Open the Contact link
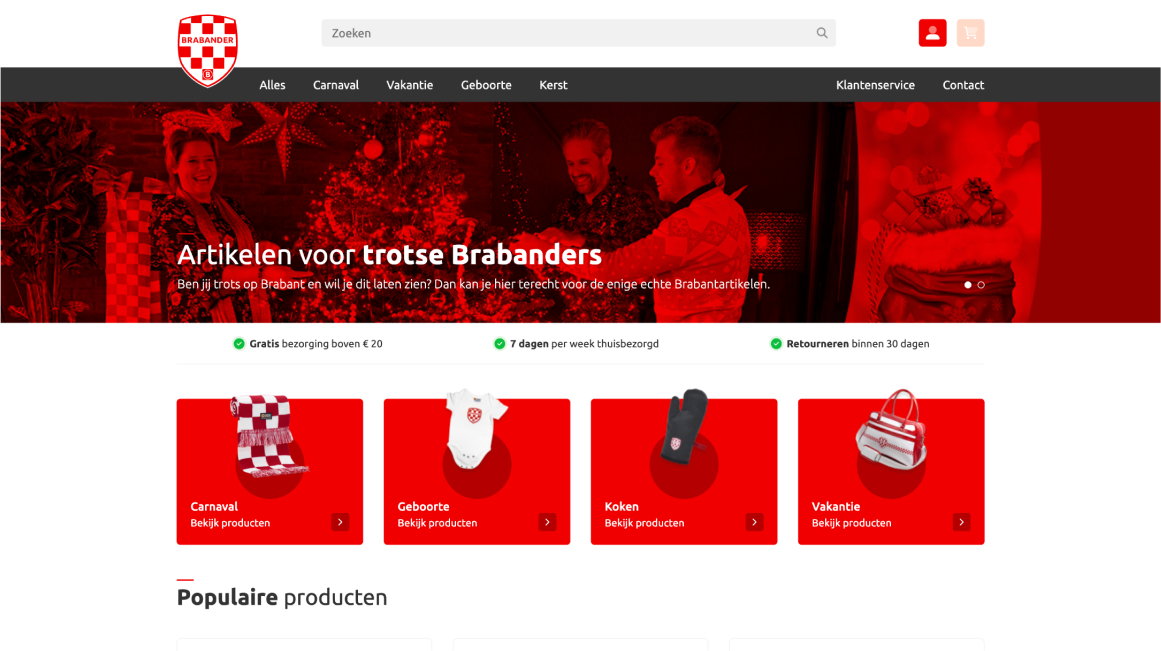This screenshot has width=1161, height=651. [963, 85]
